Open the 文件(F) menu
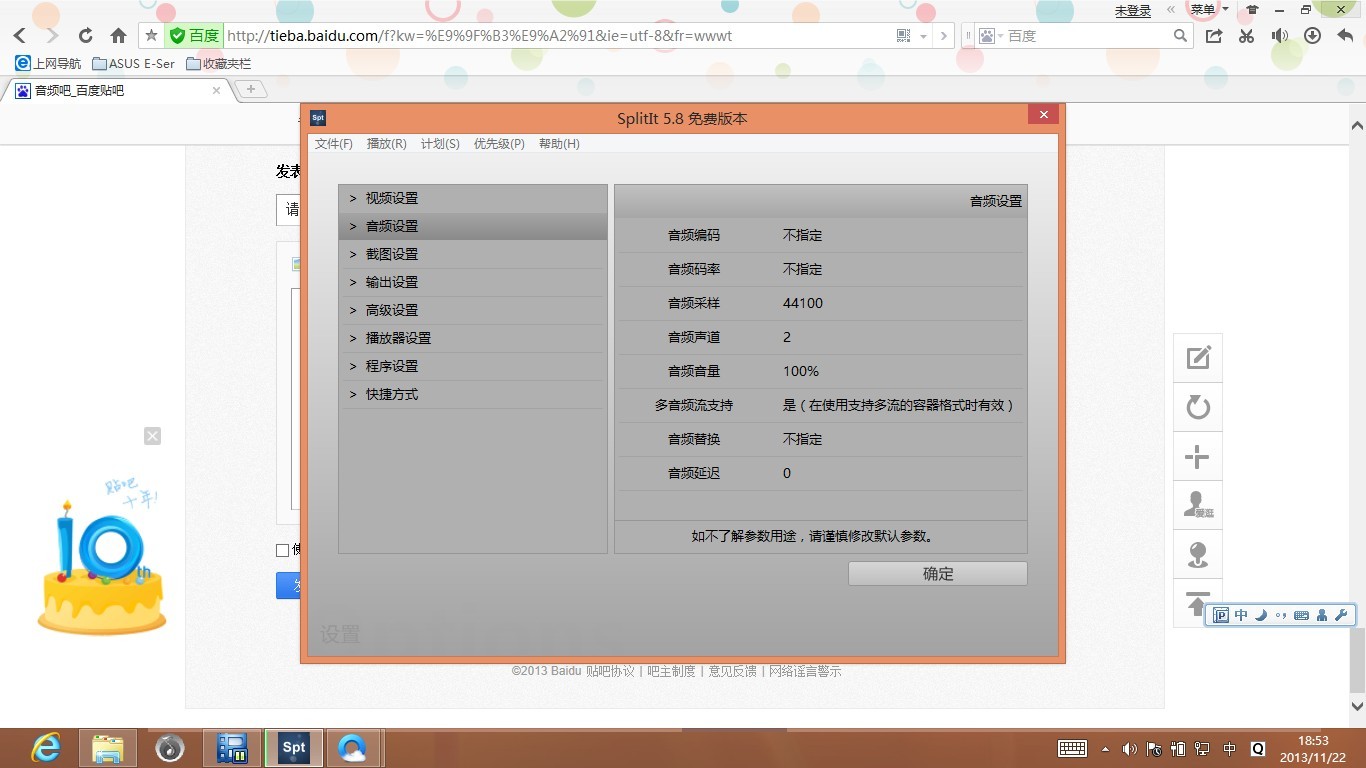Screen dimensions: 1366x768 coord(334,144)
